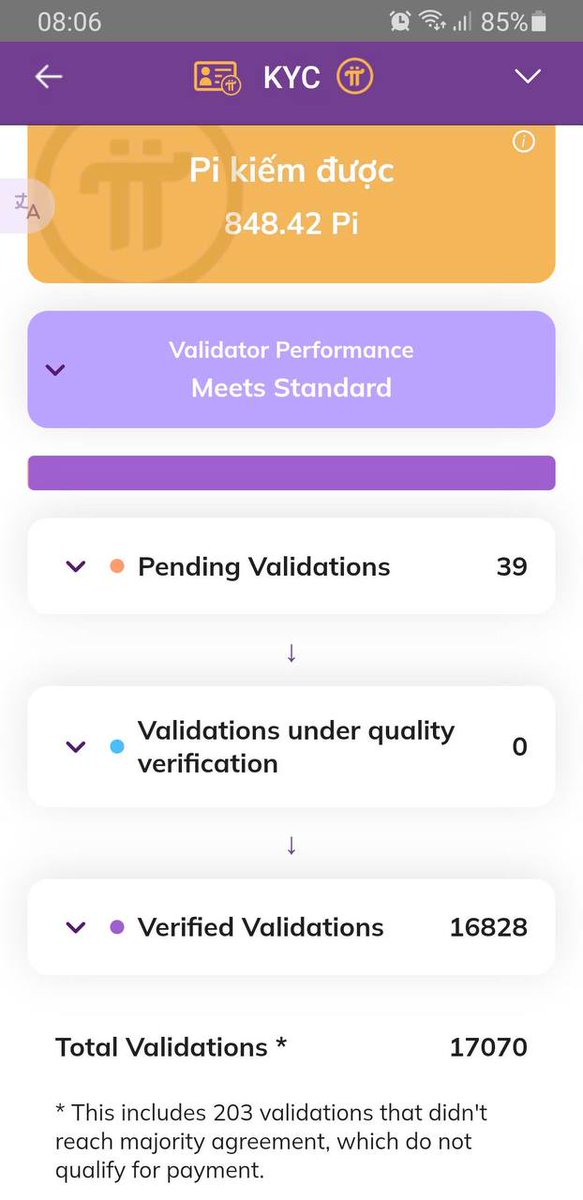Tap the orange Pending Validations dot

click(x=117, y=567)
